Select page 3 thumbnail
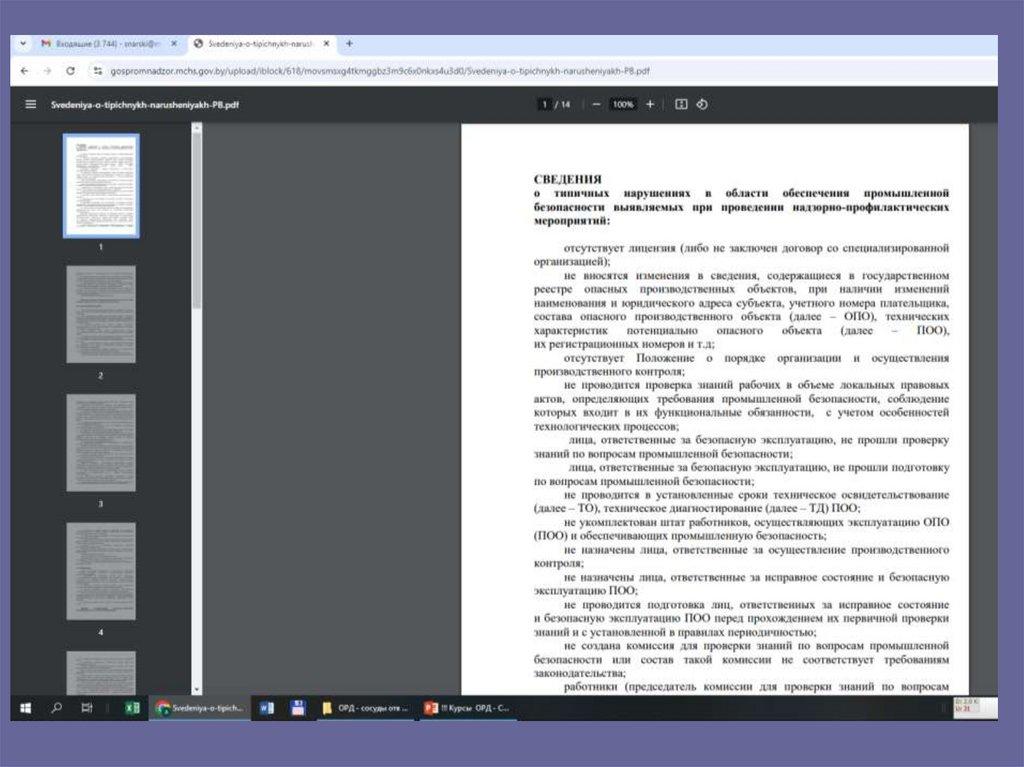Image resolution: width=1024 pixels, height=767 pixels. click(x=101, y=442)
